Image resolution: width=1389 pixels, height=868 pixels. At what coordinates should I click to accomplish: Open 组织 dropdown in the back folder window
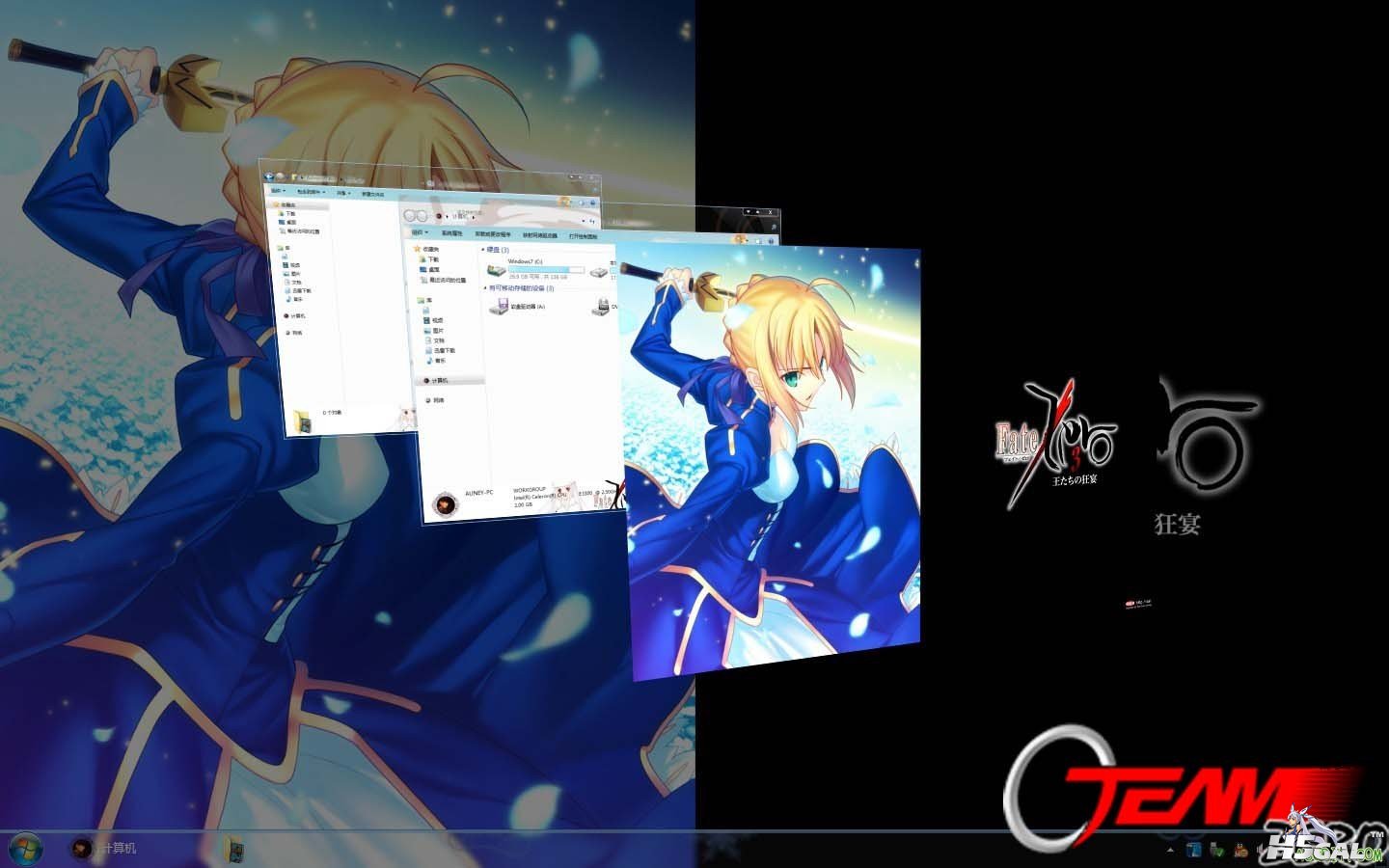click(x=278, y=191)
